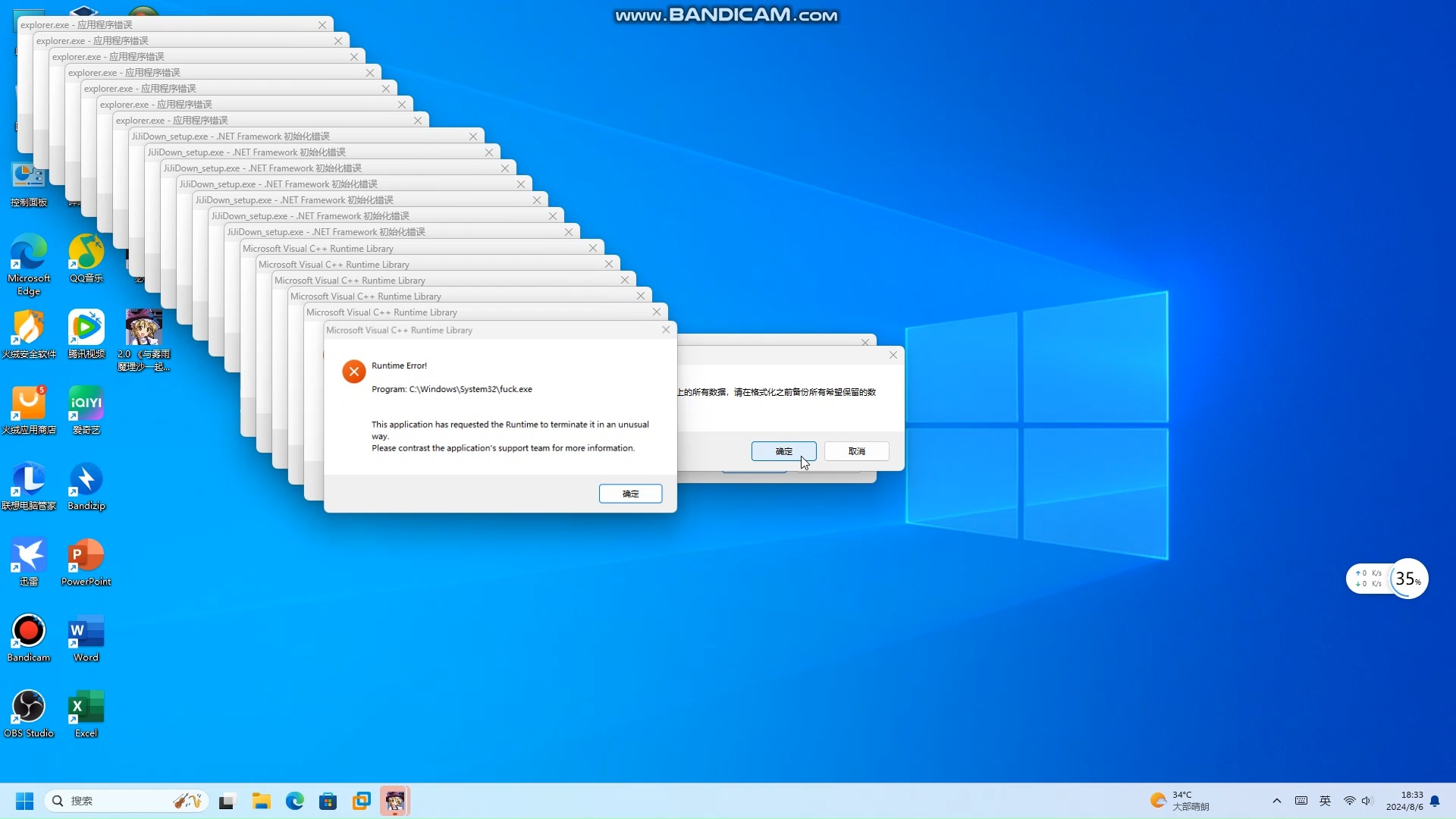Open the touch keyboard tray icon
Screen dimensions: 1456x819
1301,801
